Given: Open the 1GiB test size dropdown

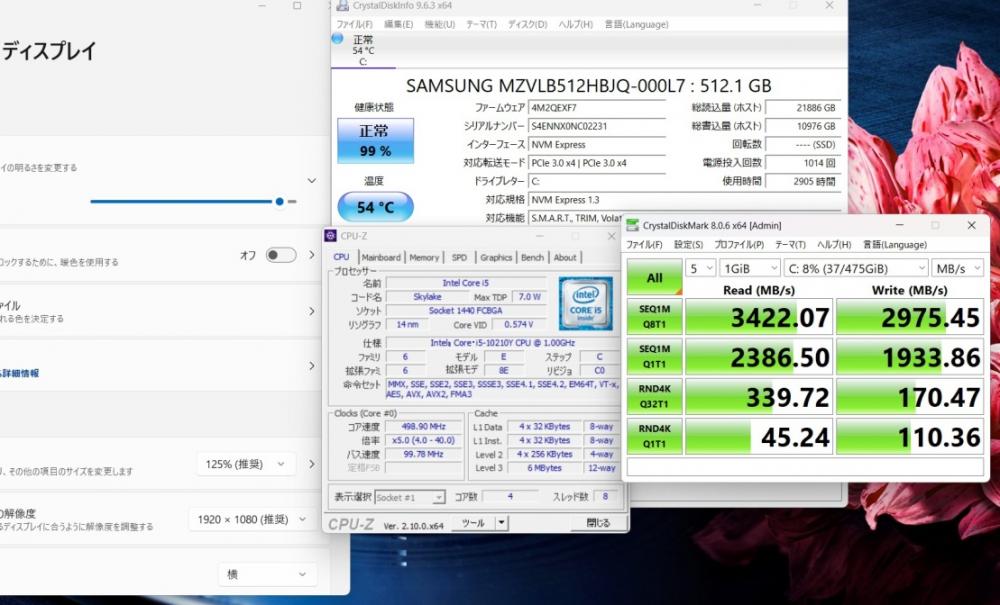Looking at the screenshot, I should click(x=749, y=268).
